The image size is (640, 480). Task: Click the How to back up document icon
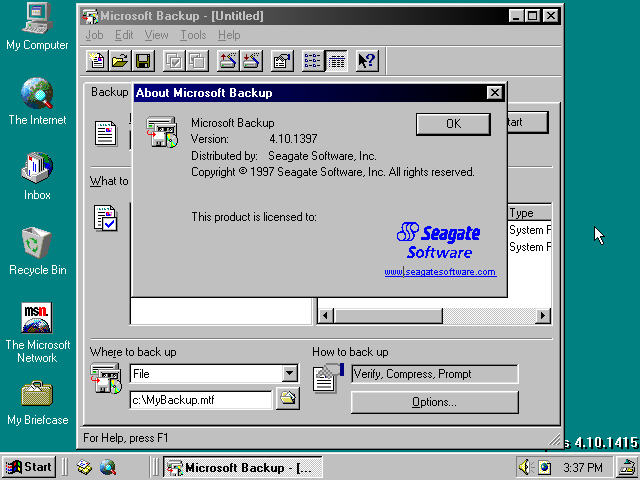329,378
